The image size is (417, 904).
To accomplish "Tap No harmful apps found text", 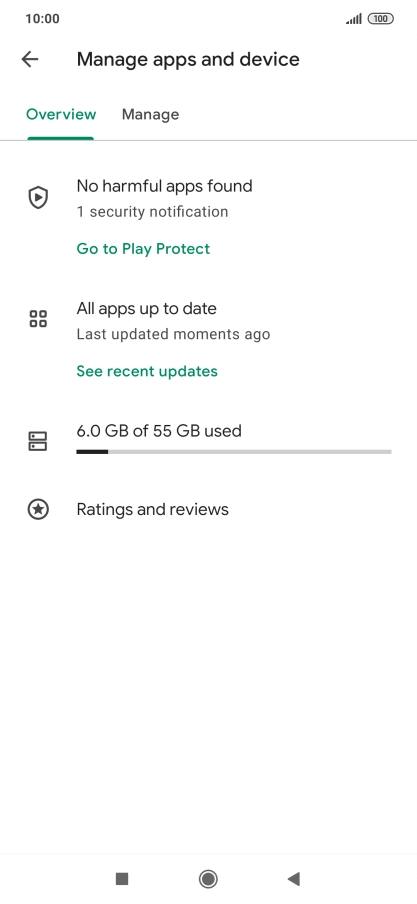I will pyautogui.click(x=164, y=186).
